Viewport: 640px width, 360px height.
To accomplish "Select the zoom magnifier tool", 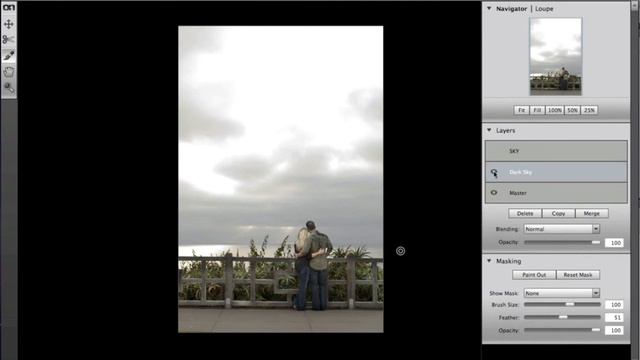I will [x=9, y=88].
